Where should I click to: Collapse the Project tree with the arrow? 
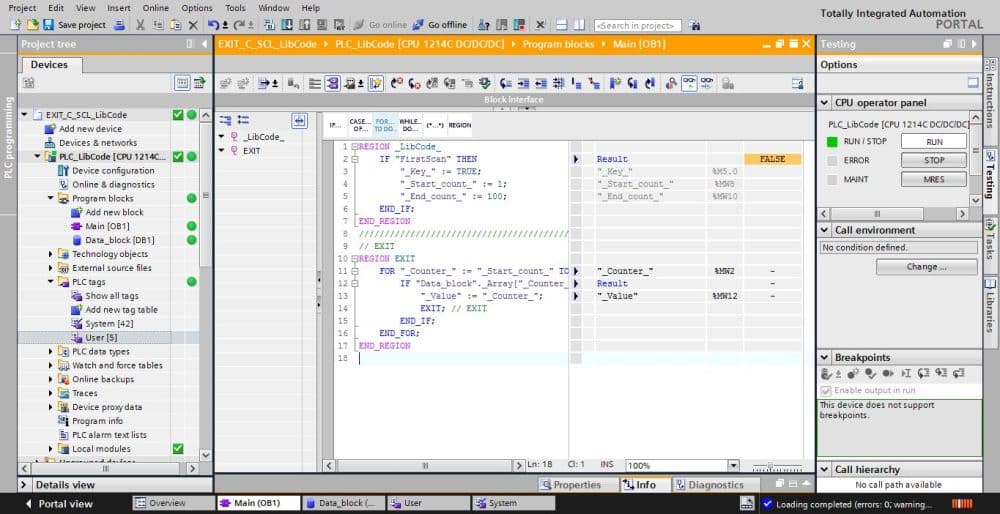pyautogui.click(x=204, y=44)
